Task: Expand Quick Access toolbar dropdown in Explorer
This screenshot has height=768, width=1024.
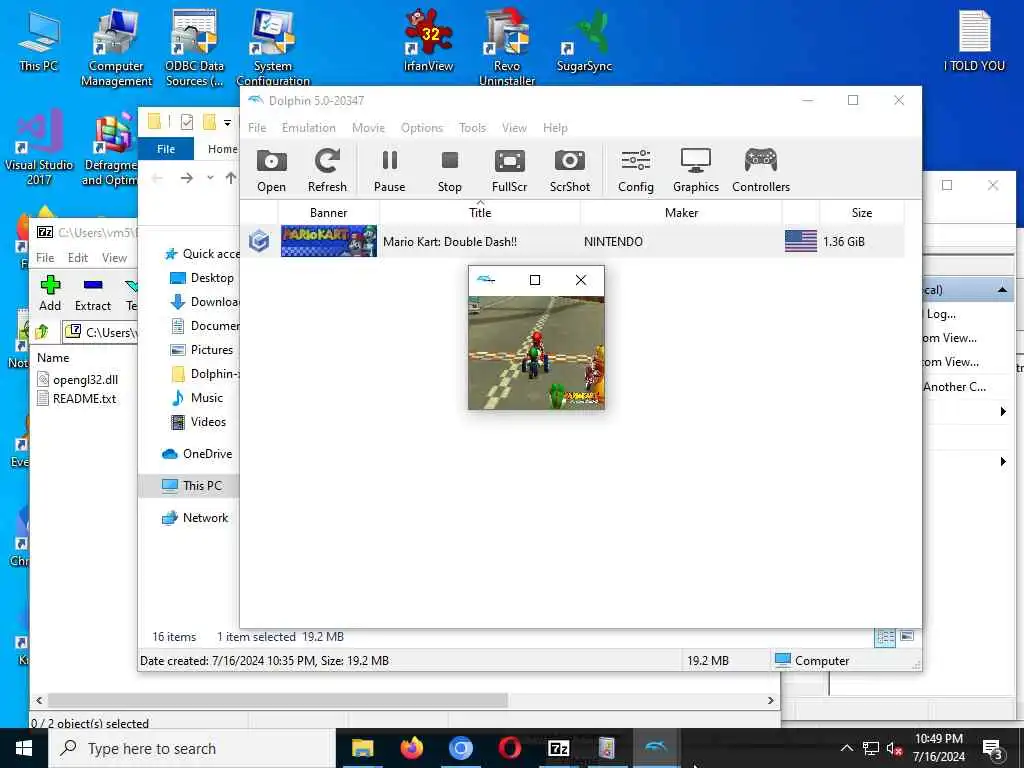Action: click(x=227, y=122)
